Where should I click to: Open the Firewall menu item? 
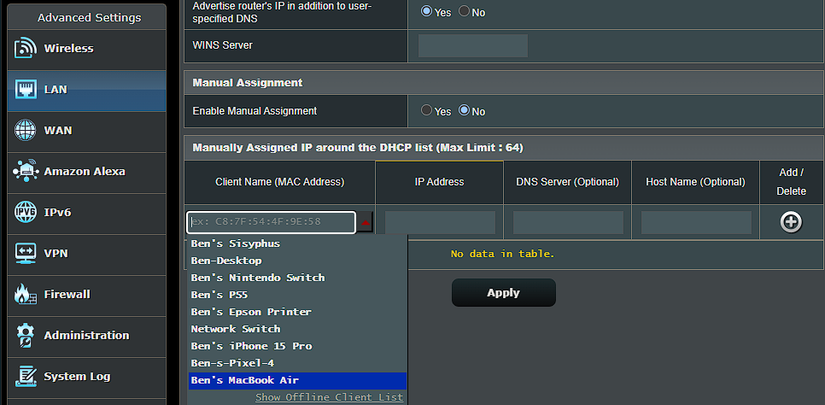click(x=87, y=295)
